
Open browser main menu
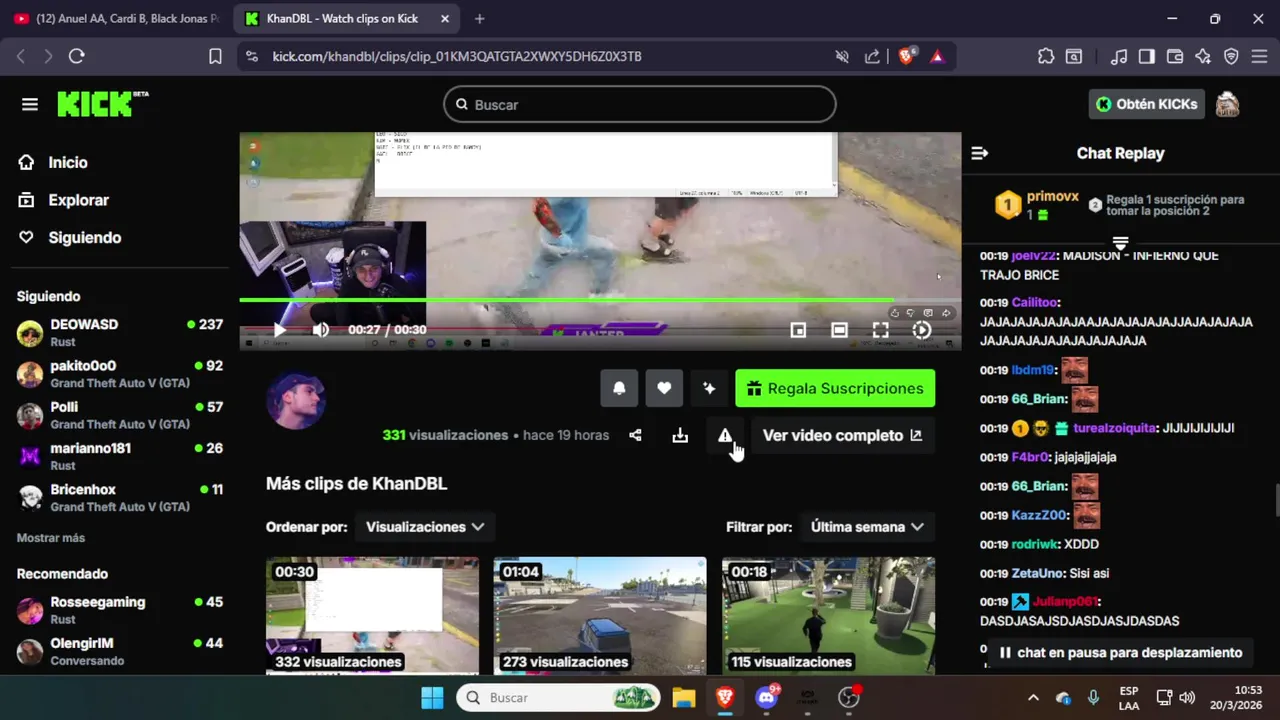click(1259, 57)
